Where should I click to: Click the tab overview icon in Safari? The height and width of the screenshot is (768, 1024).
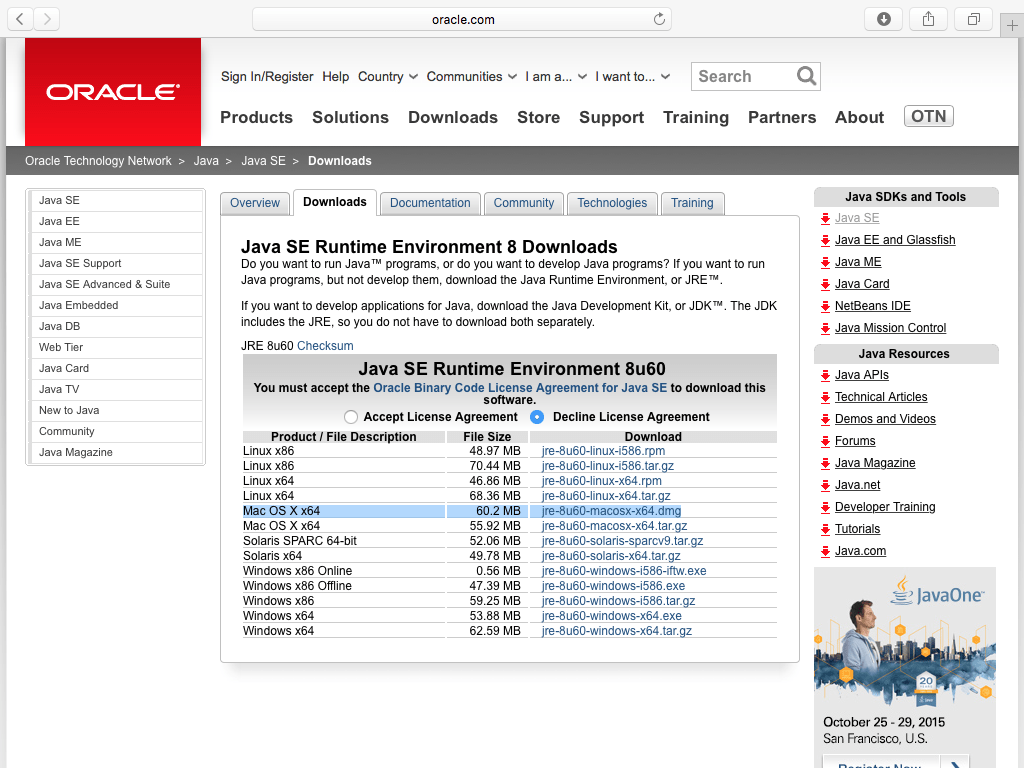973,18
